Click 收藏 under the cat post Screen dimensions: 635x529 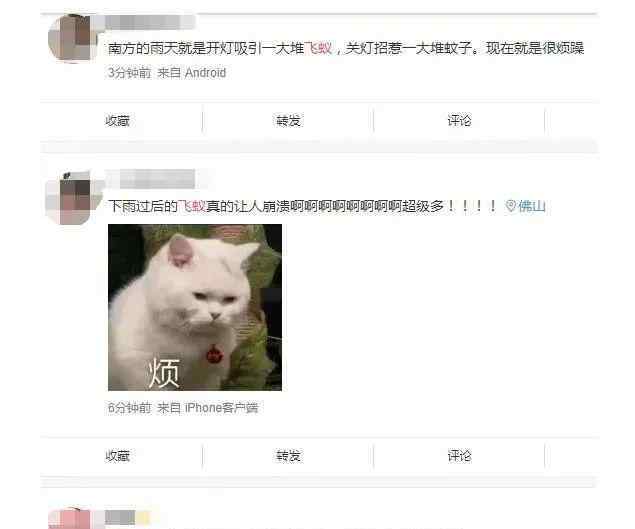click(117, 456)
